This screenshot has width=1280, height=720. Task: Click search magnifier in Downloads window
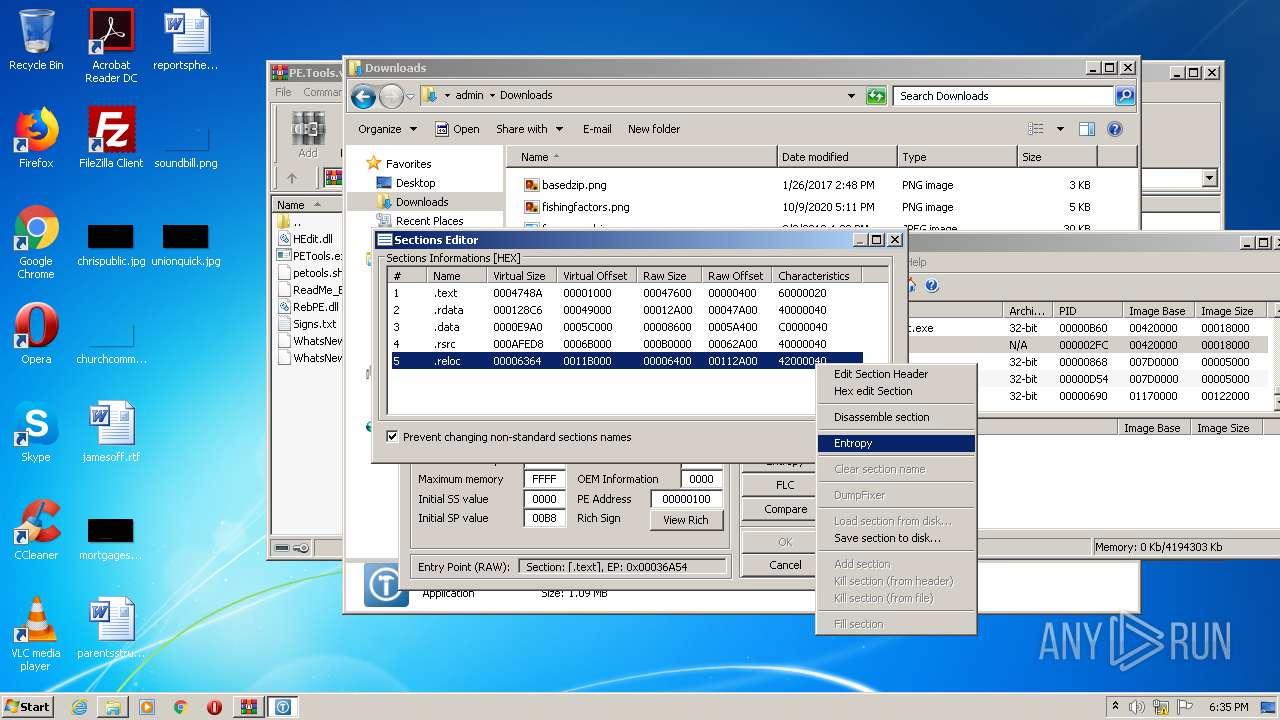pos(1125,96)
